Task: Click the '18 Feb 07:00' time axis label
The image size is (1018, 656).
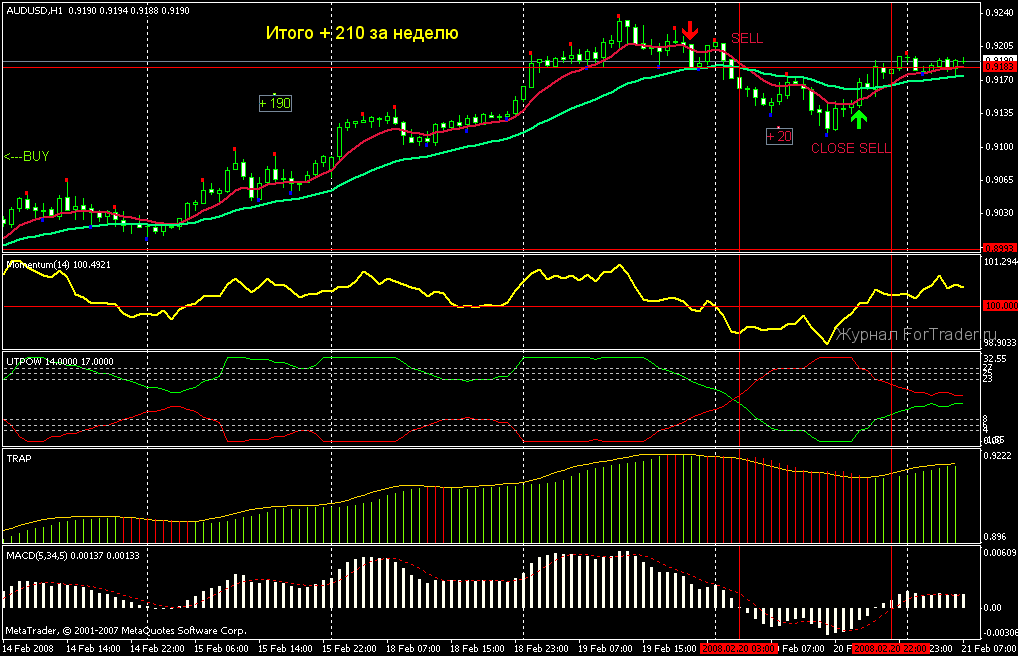Action: click(x=413, y=648)
